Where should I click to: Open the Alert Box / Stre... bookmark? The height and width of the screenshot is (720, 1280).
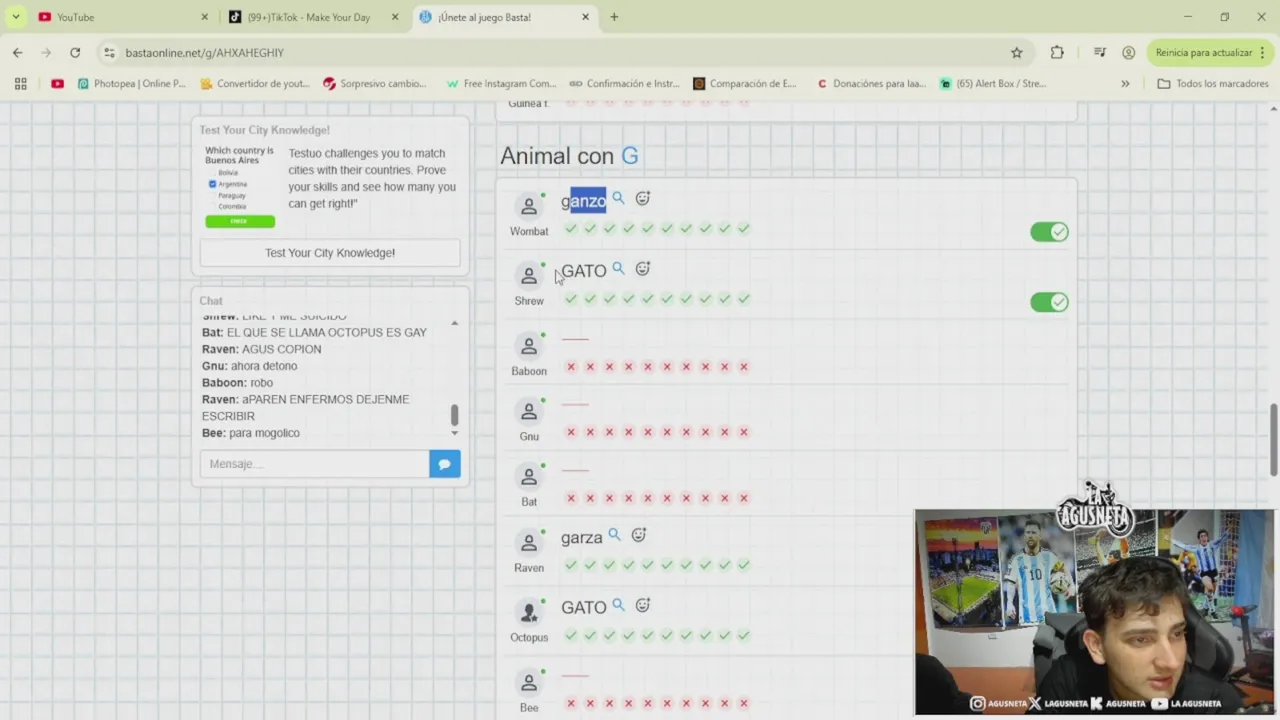coord(993,84)
